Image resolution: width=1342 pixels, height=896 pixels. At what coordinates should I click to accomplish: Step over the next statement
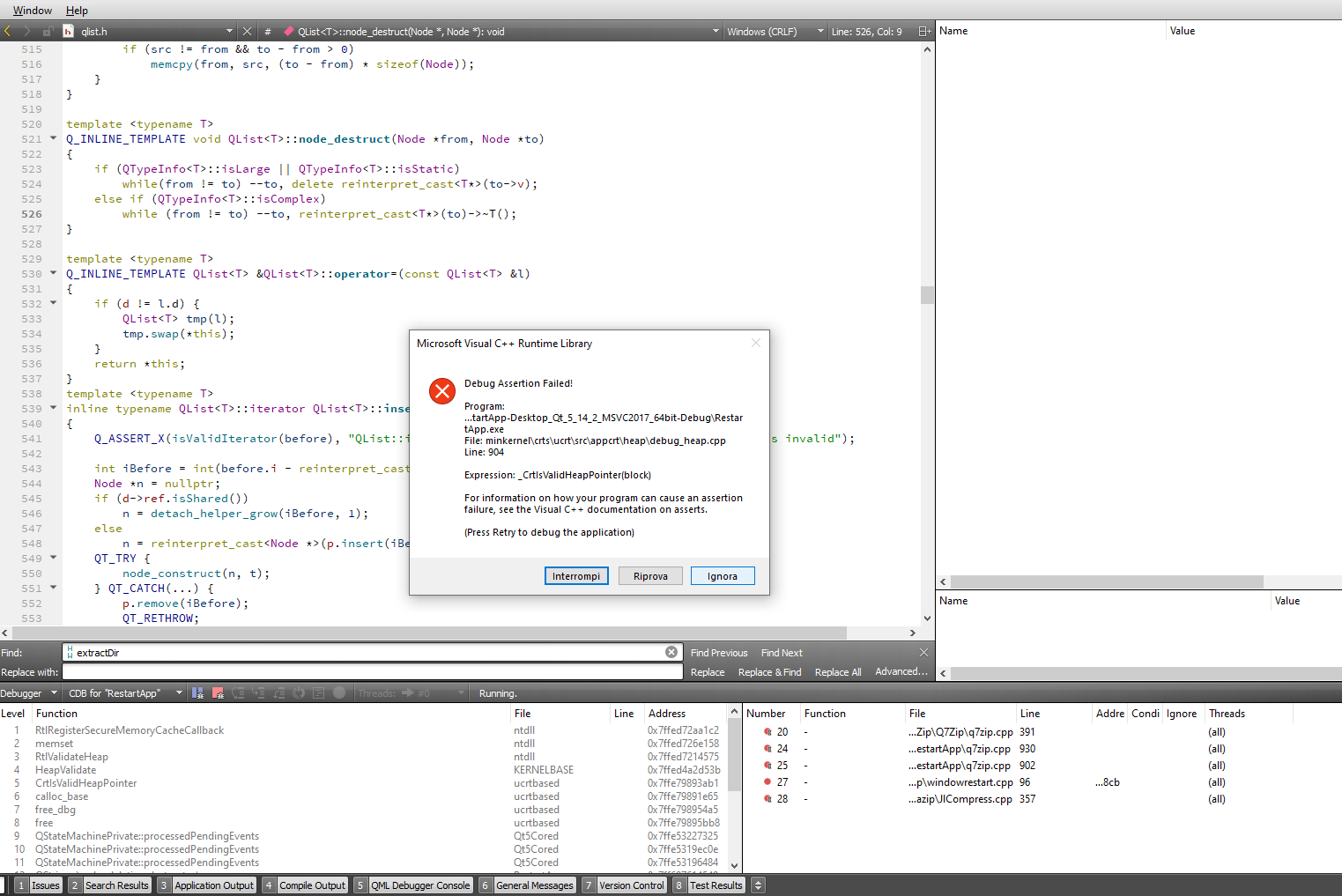239,693
